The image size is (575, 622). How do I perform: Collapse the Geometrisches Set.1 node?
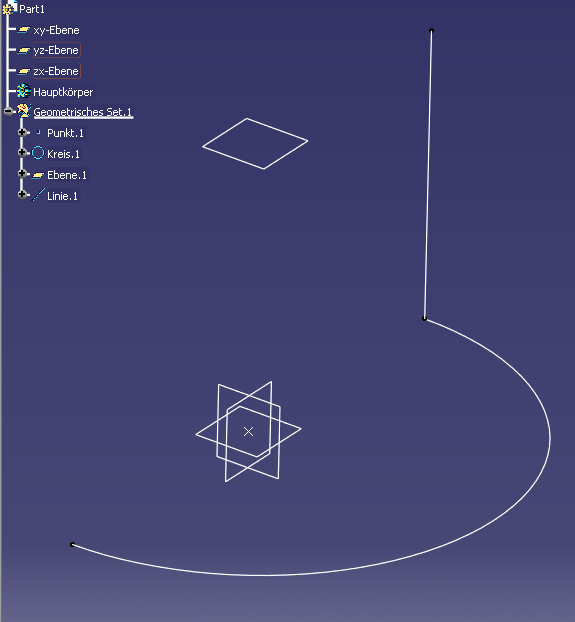8,111
